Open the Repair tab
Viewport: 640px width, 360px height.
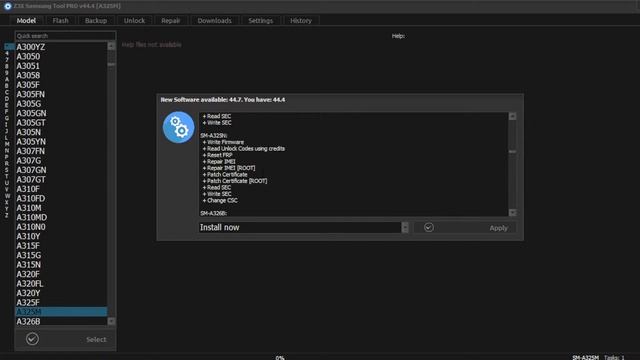171,20
